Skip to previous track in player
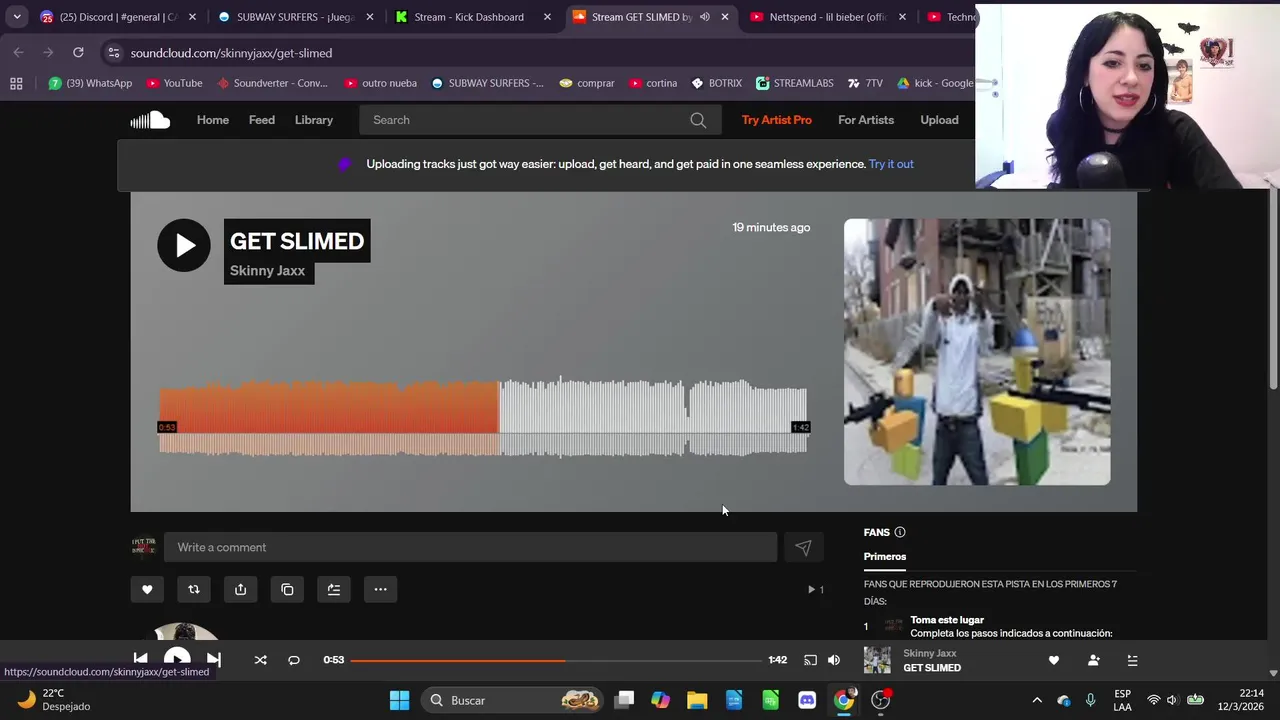This screenshot has height=720, width=1280. [x=140, y=659]
